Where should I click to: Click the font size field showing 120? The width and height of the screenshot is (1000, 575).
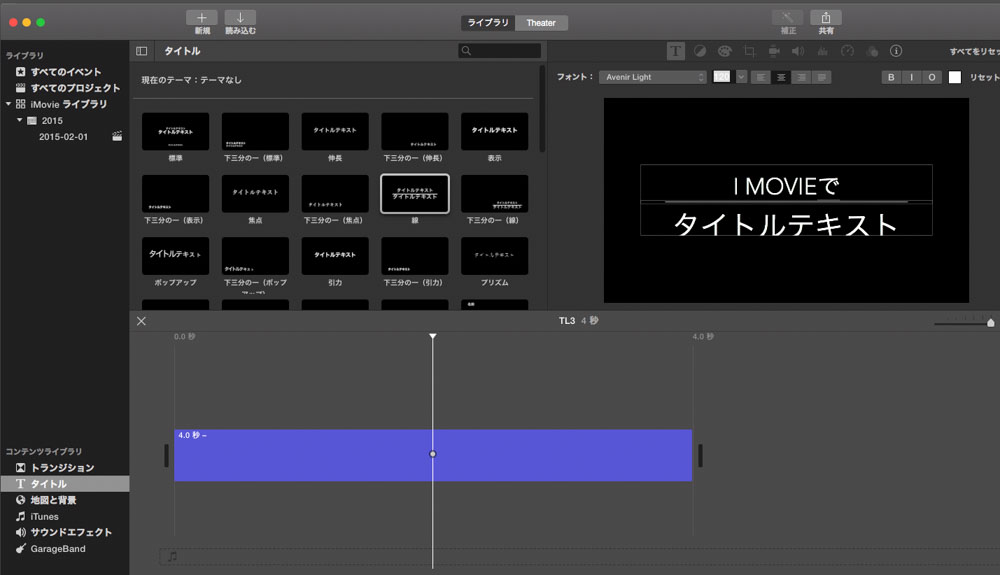[721, 76]
